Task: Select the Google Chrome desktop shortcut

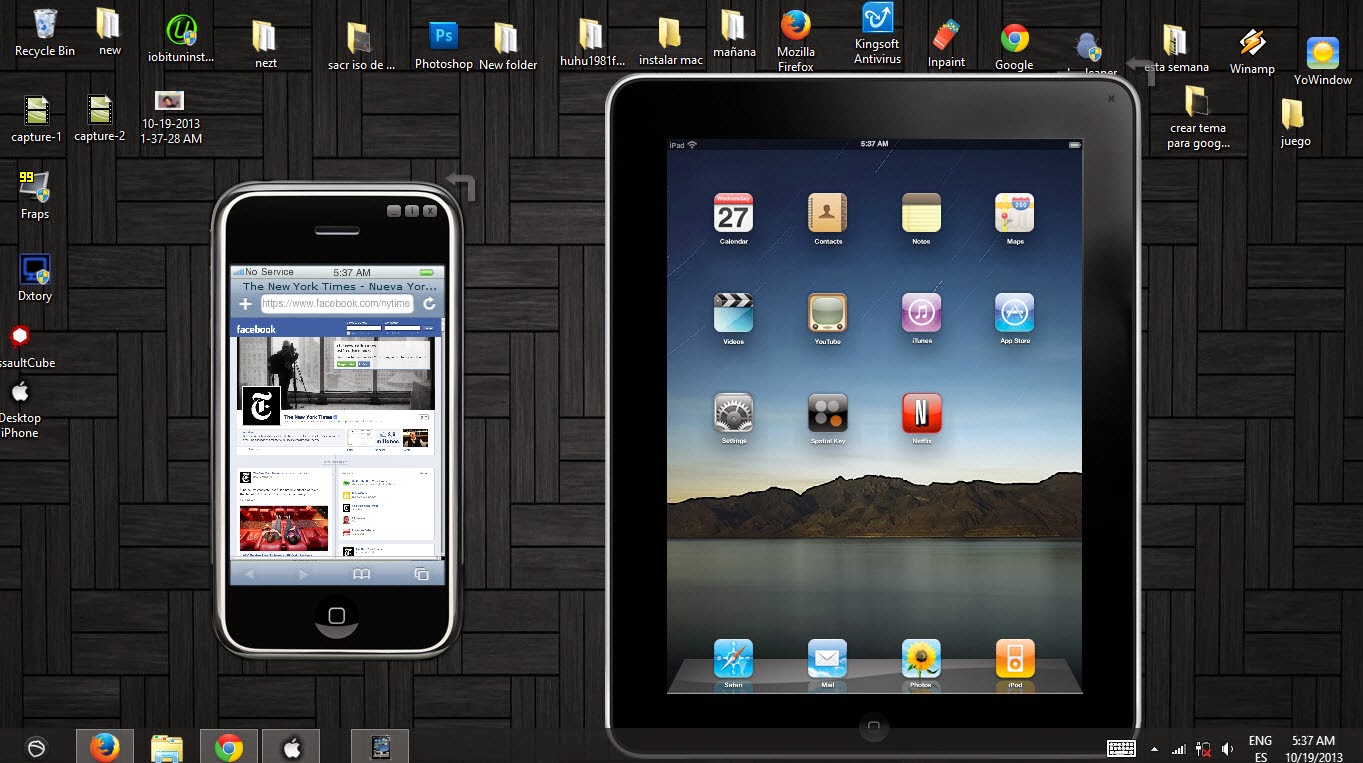Action: (1014, 47)
